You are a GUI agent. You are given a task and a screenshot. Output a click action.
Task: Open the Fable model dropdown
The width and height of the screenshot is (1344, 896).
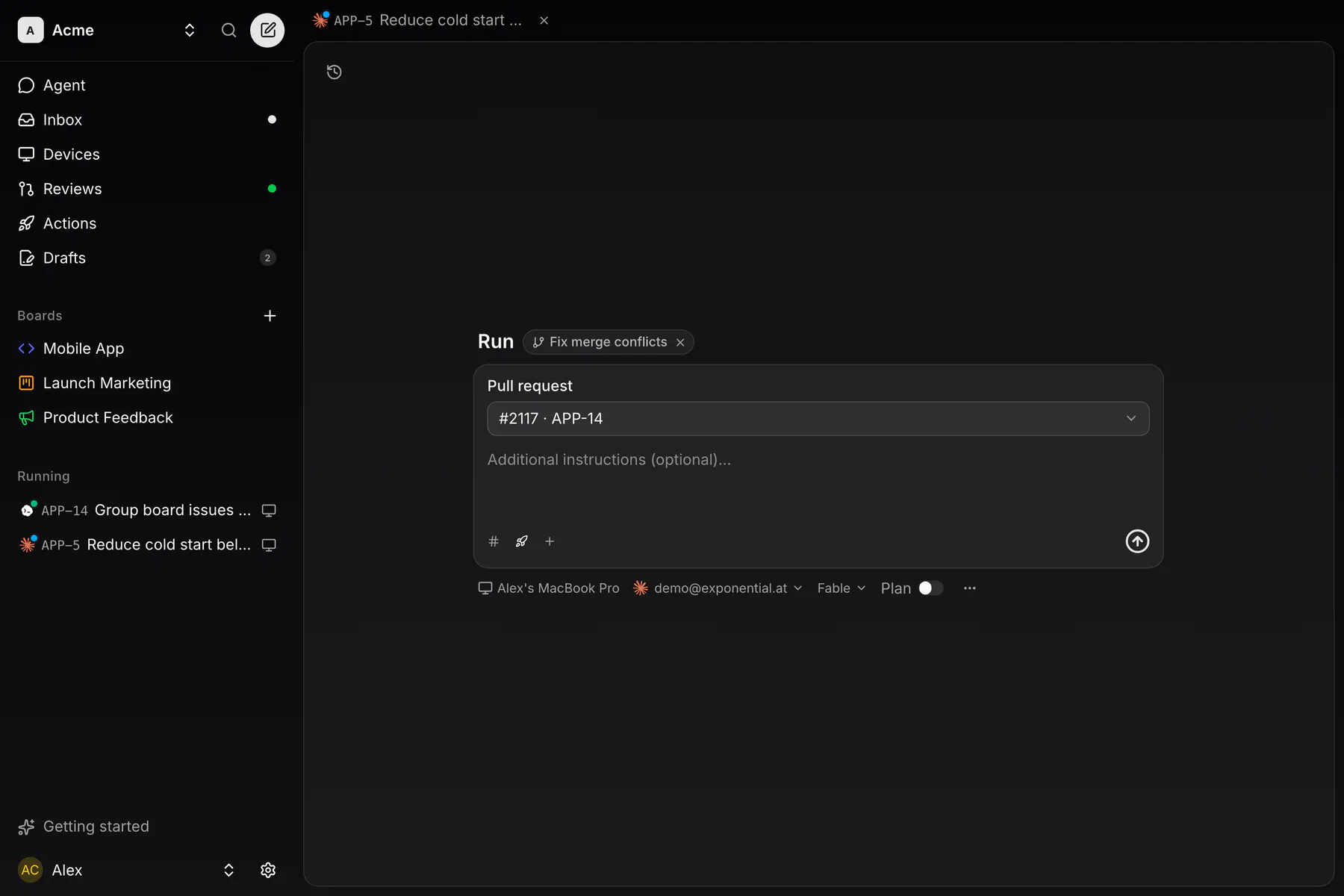tap(841, 588)
